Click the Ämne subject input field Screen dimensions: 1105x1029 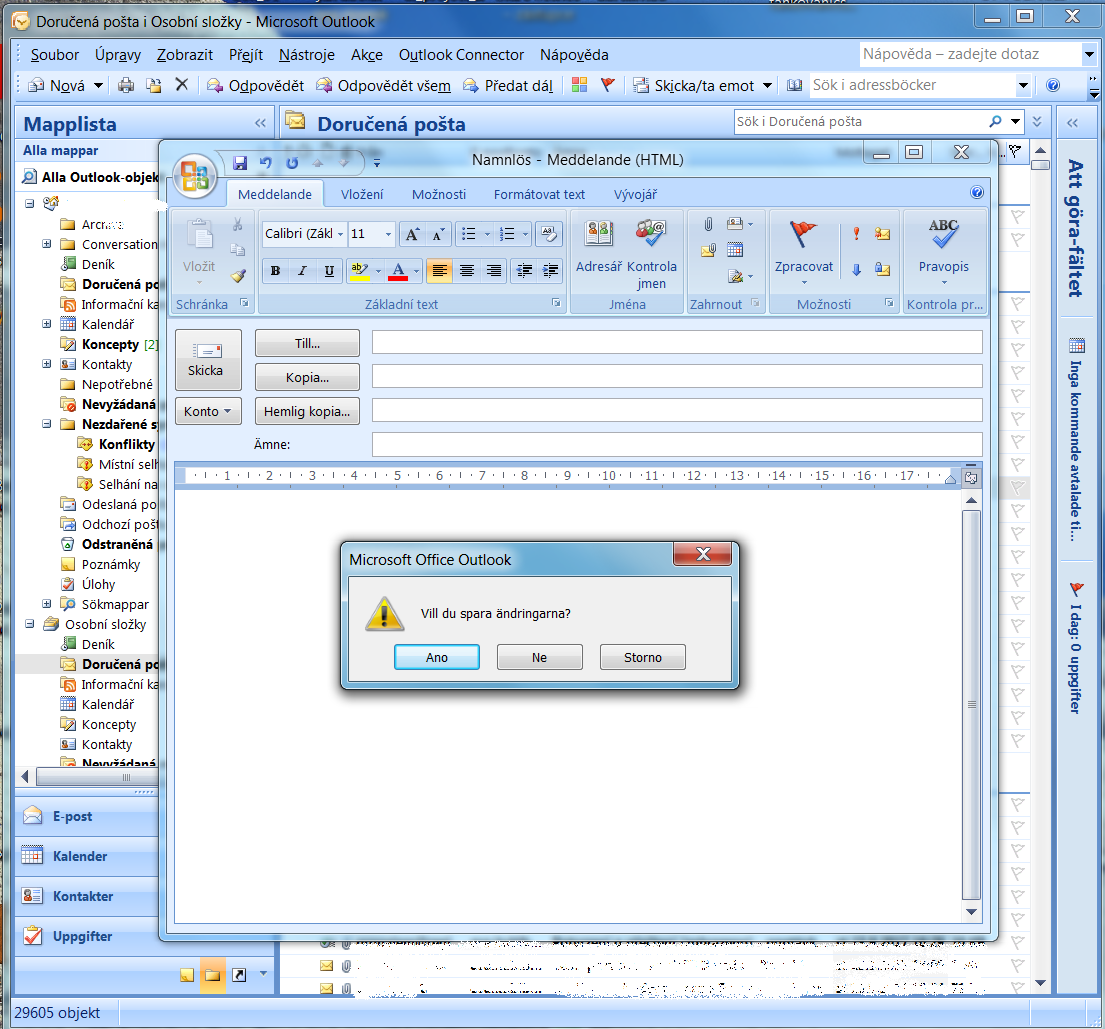click(x=677, y=445)
